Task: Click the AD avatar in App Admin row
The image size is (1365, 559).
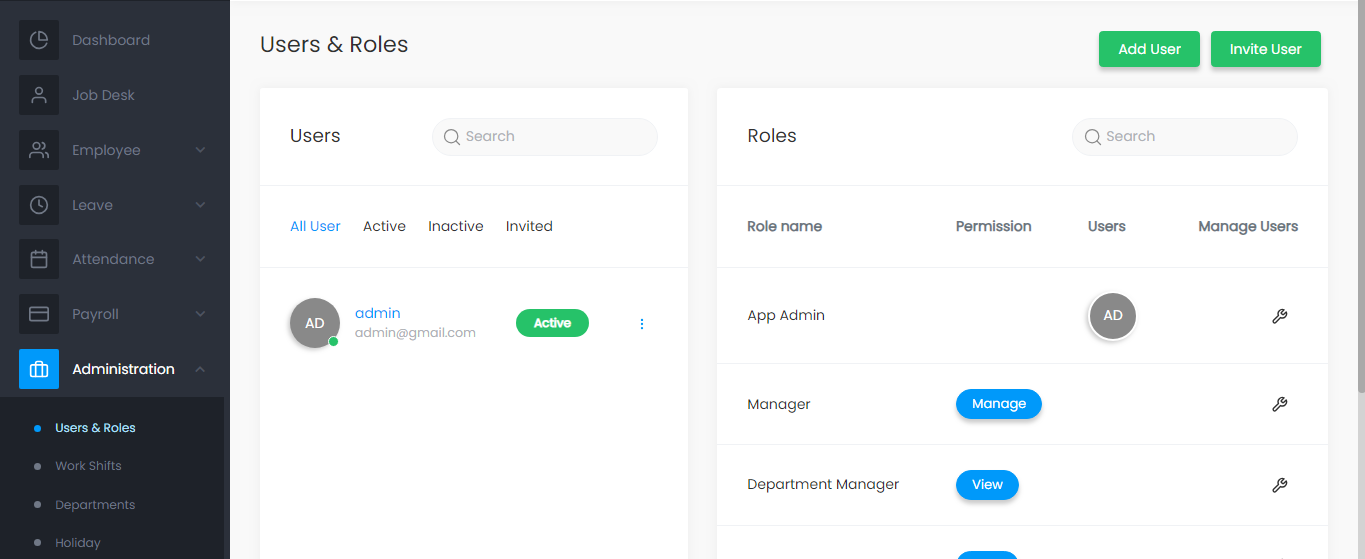Action: pyautogui.click(x=1113, y=316)
